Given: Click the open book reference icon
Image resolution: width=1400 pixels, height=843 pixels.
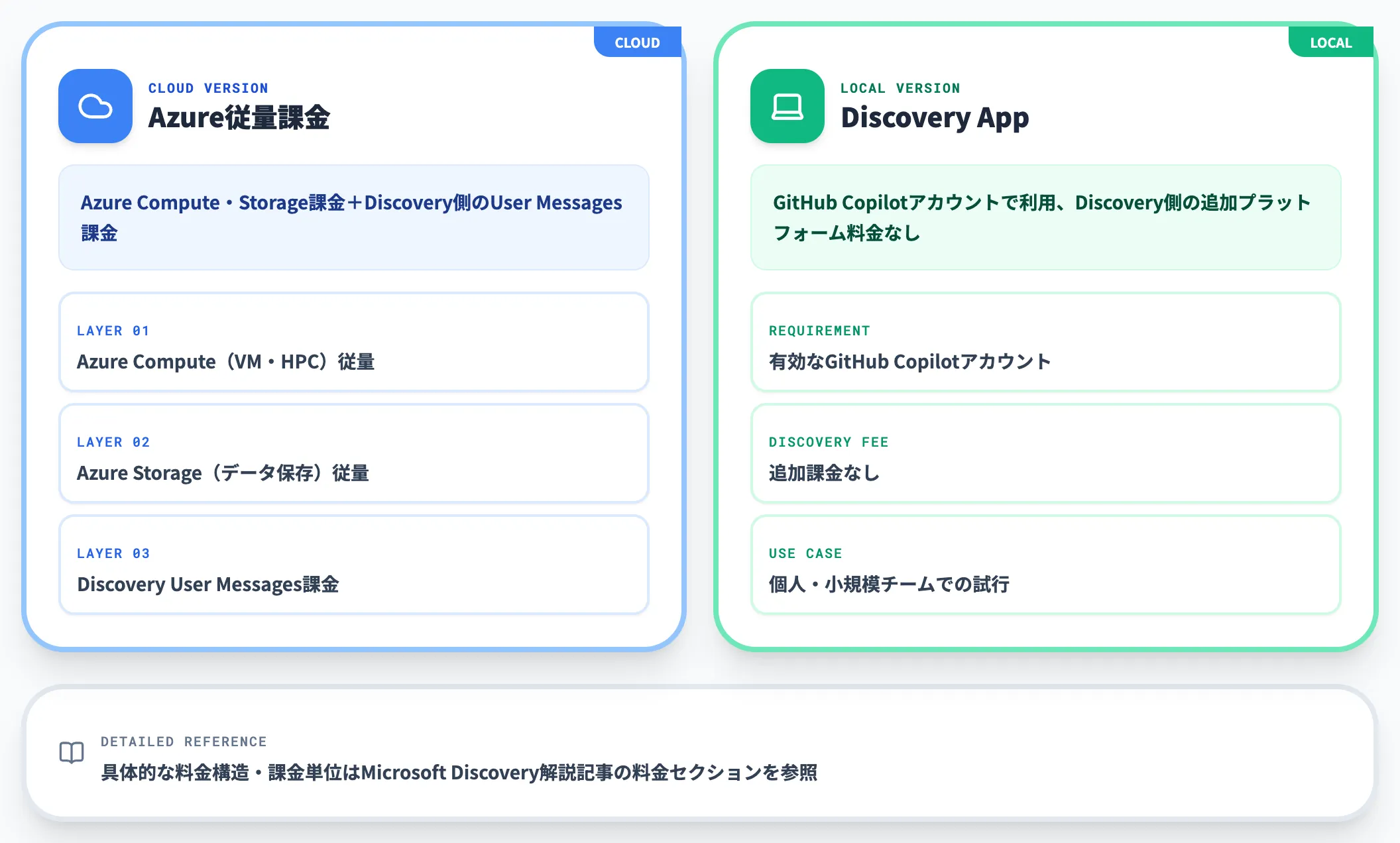Looking at the screenshot, I should 72,753.
